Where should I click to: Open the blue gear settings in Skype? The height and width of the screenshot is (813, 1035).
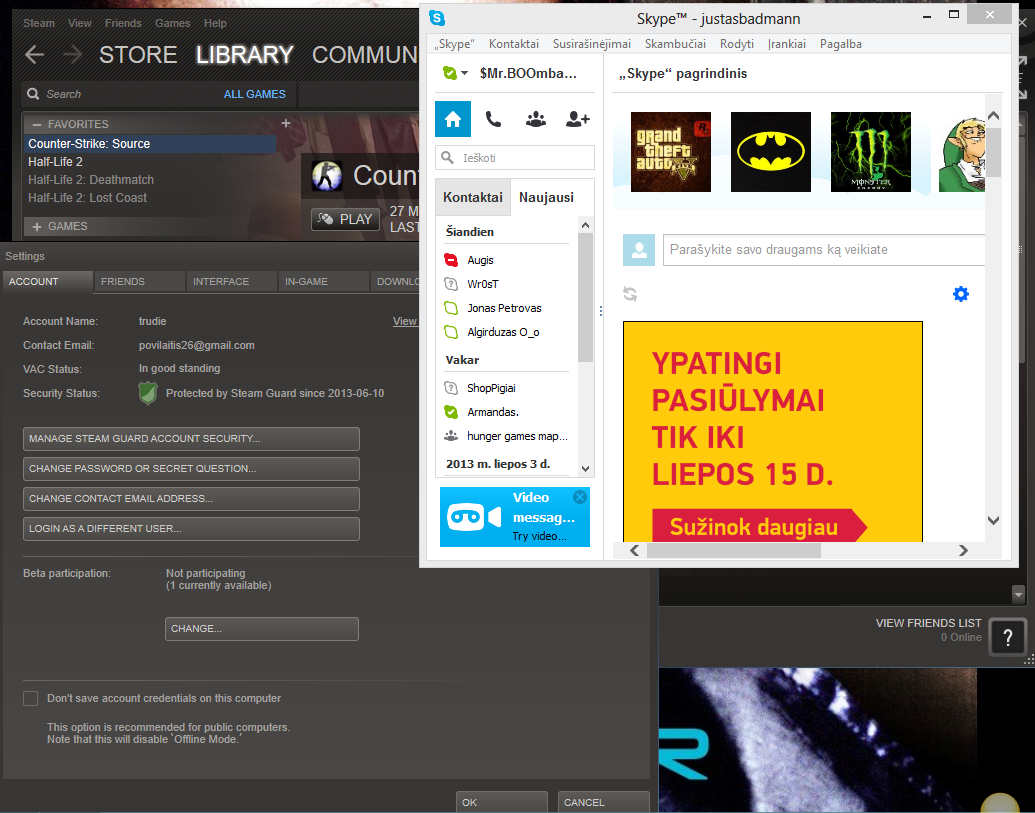point(961,294)
